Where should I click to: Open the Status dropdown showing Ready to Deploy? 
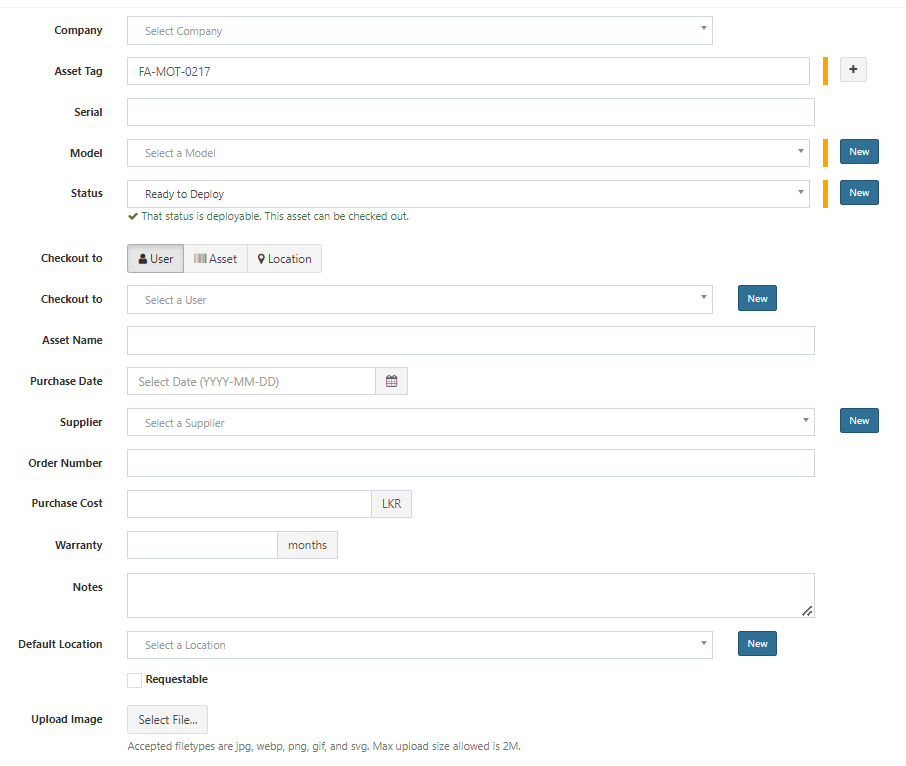click(467, 194)
